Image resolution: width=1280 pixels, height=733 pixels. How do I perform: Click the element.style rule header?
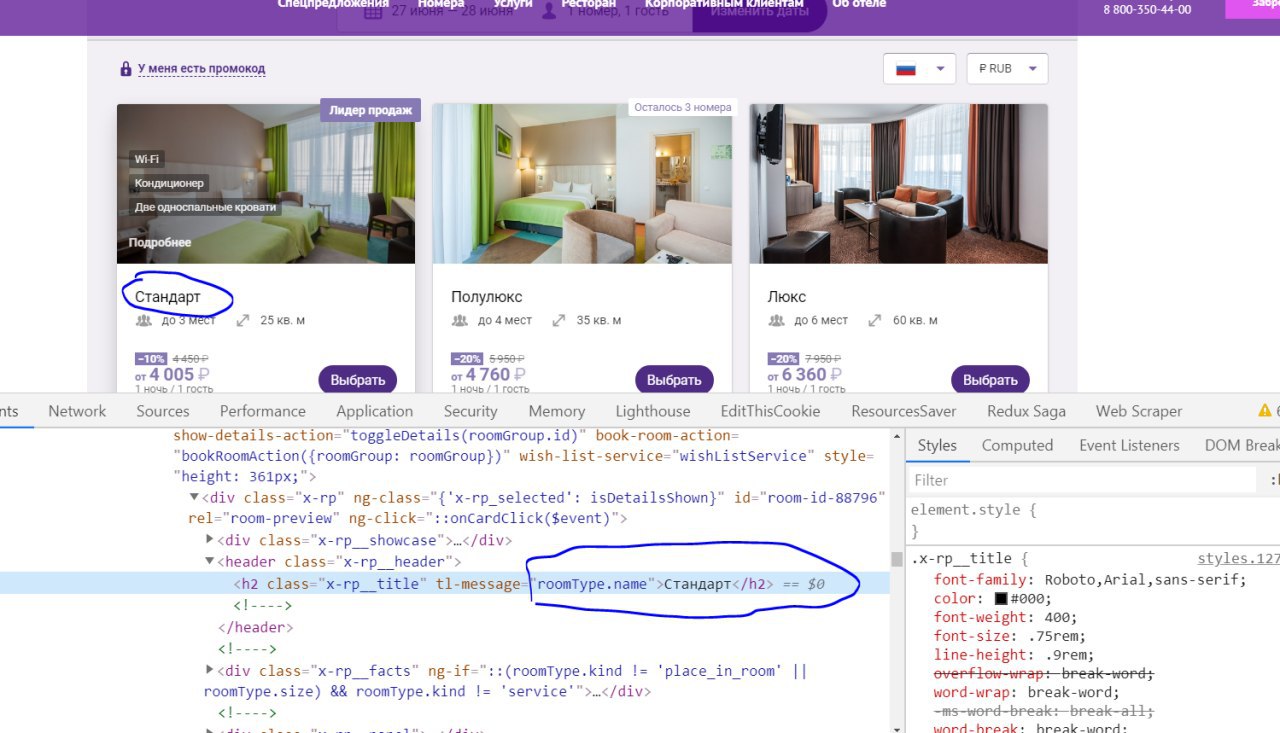pos(974,509)
